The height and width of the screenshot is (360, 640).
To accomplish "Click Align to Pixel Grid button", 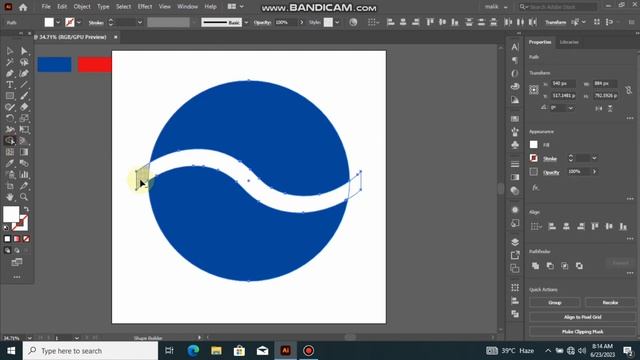I will 582,317.
